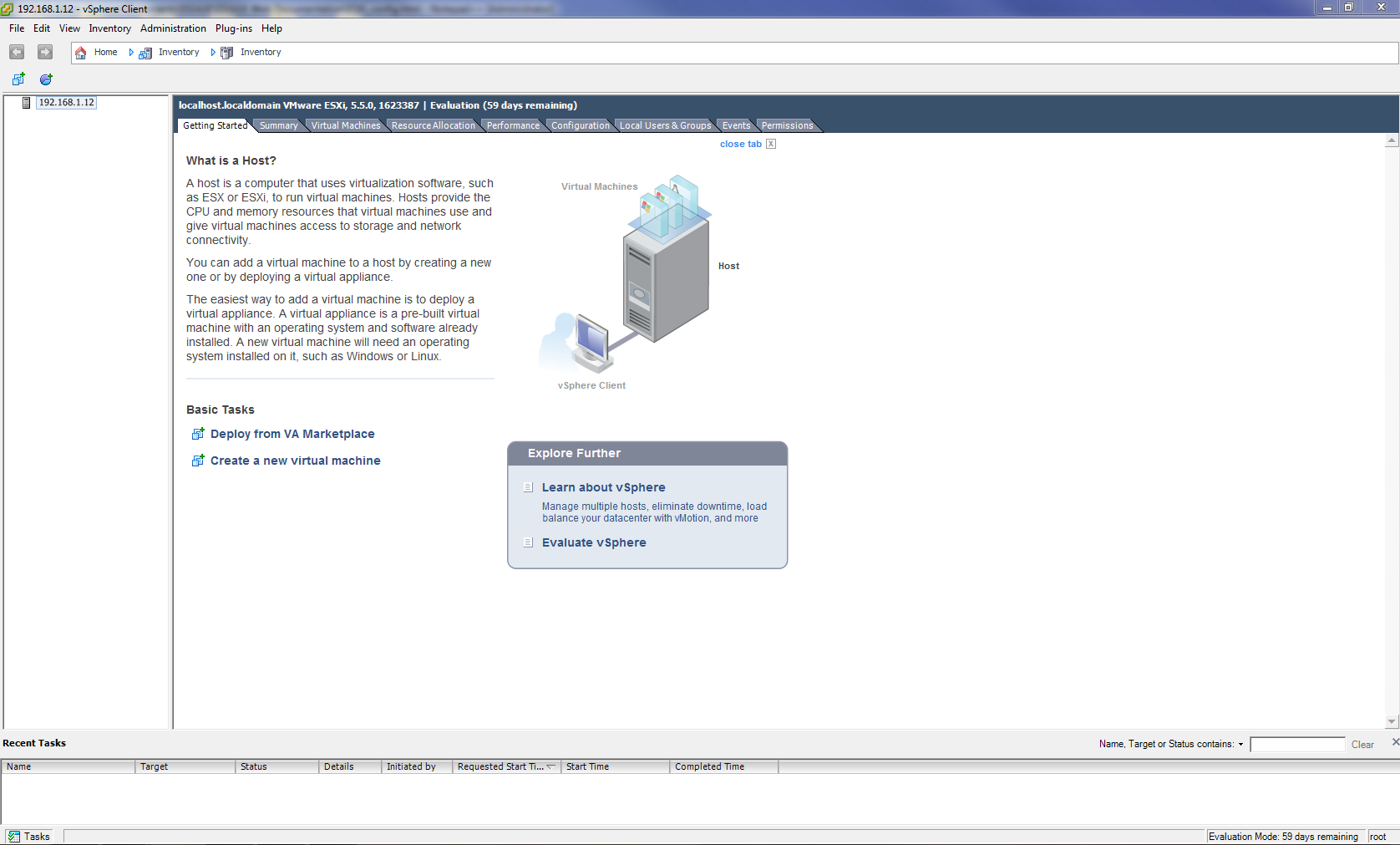Viewport: 1400px width, 845px height.
Task: Select 192.168.1.12 in inventory tree
Action: 67,103
